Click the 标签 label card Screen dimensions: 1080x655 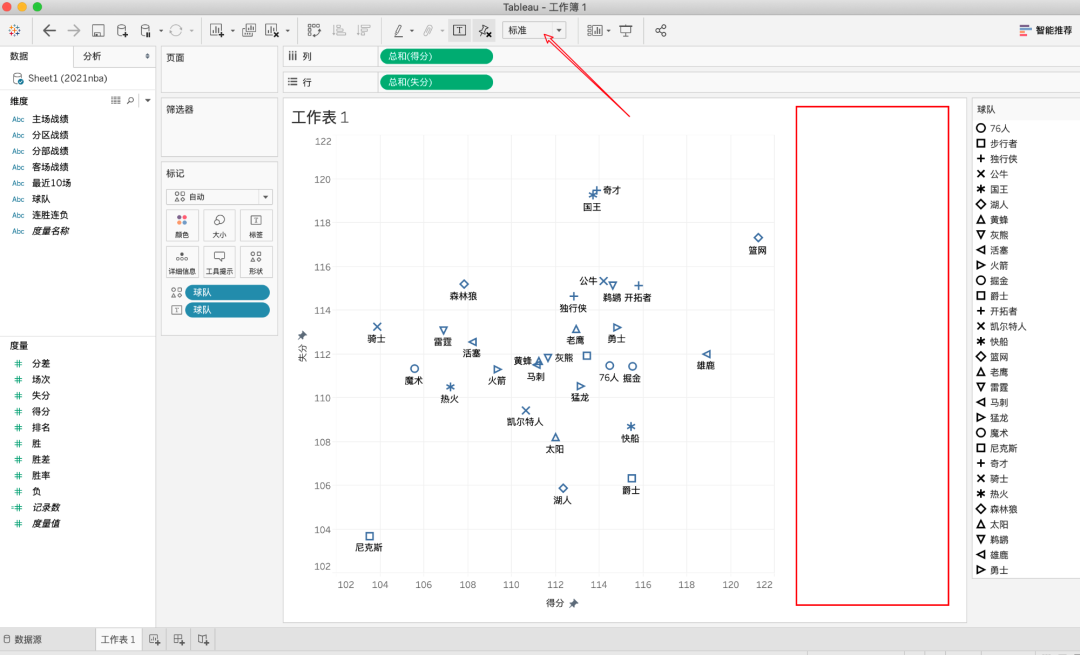coord(256,225)
